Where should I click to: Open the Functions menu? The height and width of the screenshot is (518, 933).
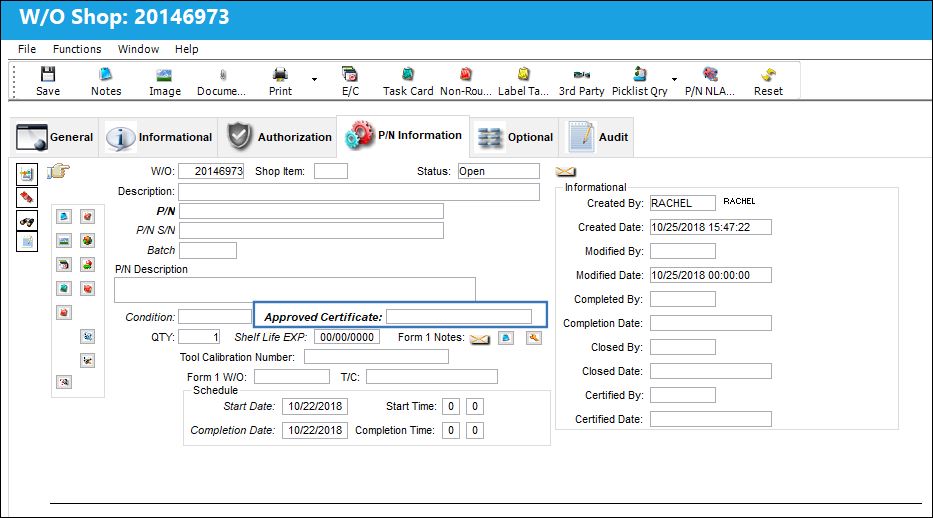(77, 49)
